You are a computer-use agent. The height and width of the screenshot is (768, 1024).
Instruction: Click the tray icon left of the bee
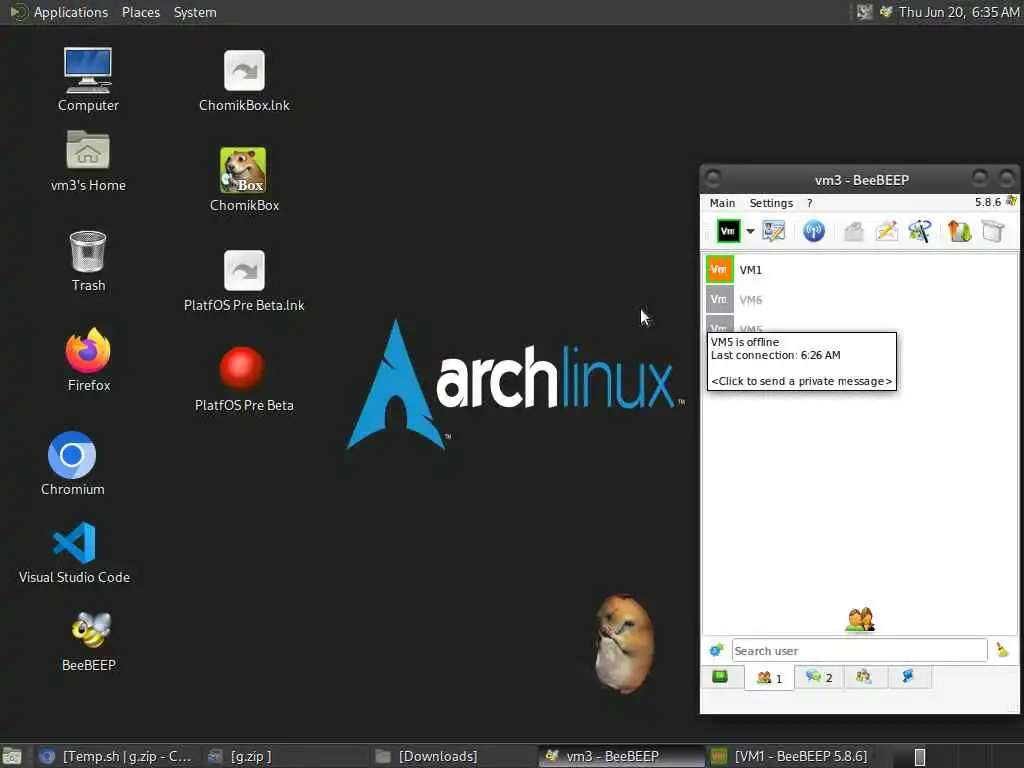coord(864,12)
